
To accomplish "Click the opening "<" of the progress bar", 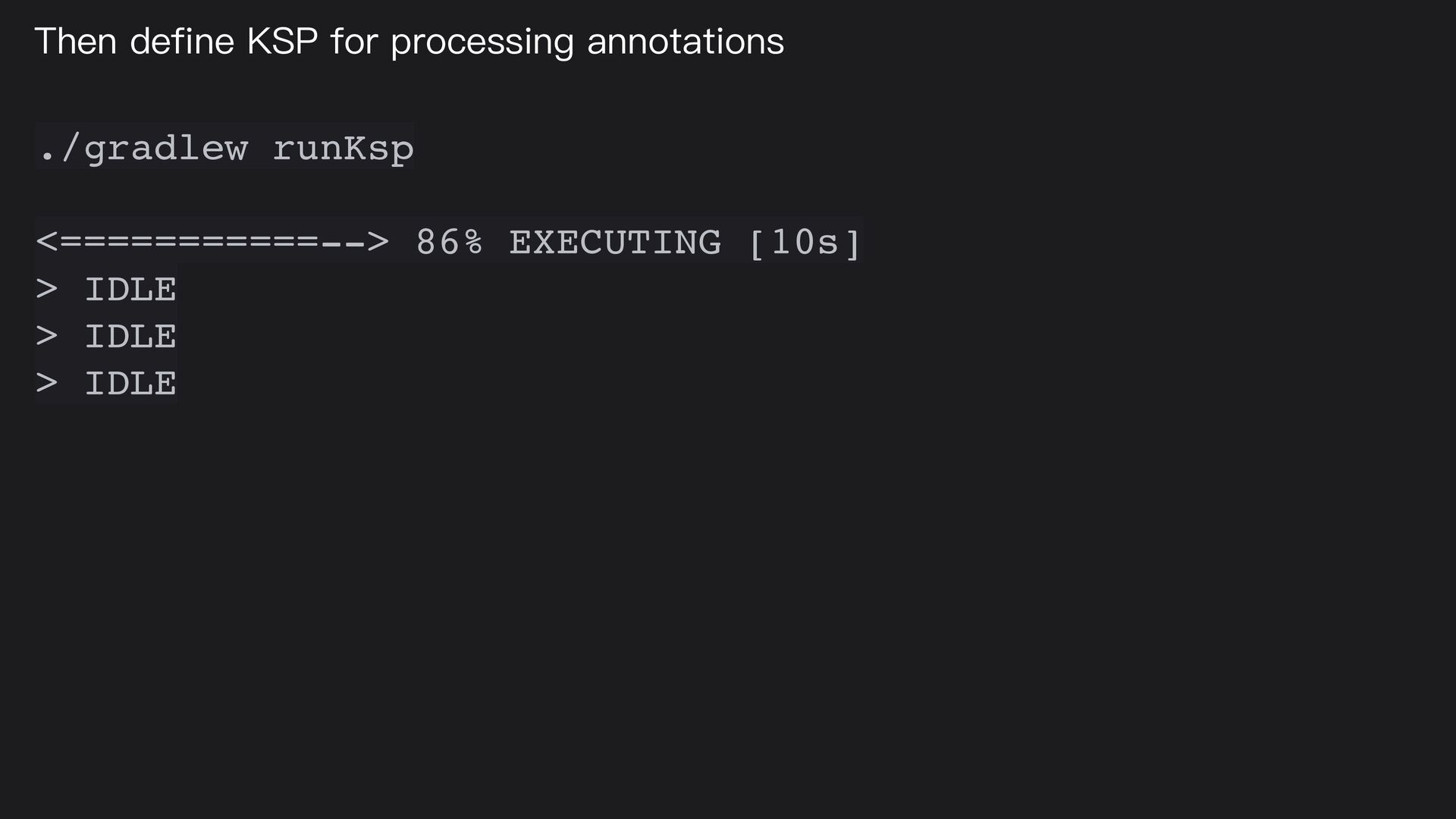I will 47,242.
